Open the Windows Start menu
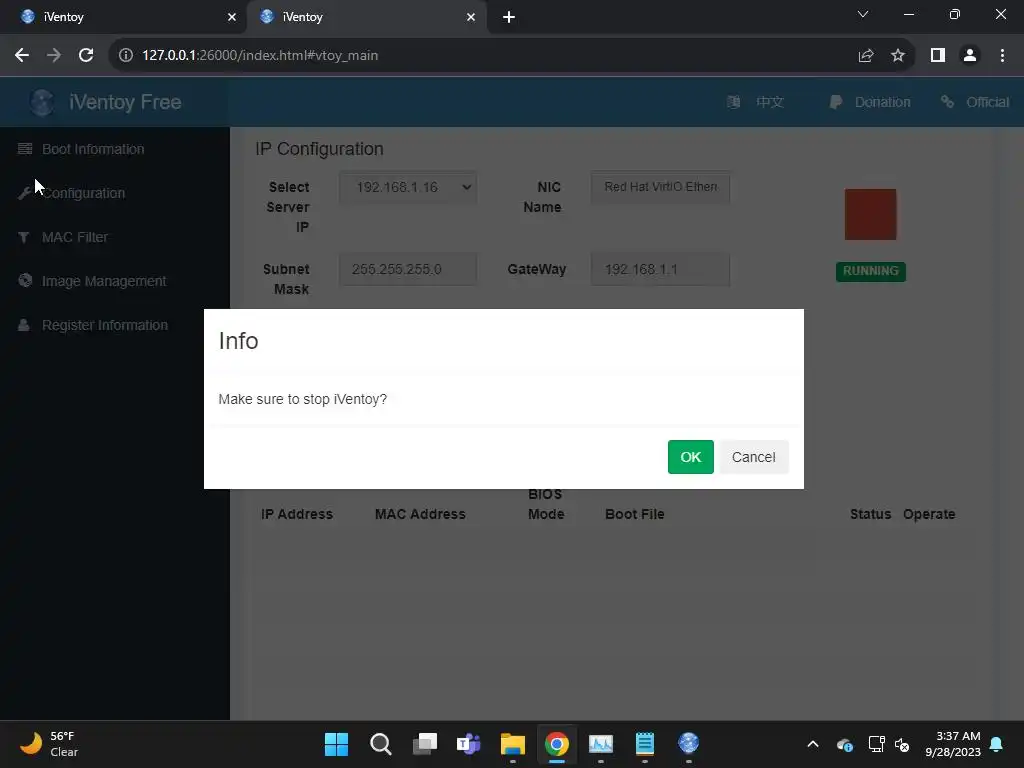 tap(336, 744)
